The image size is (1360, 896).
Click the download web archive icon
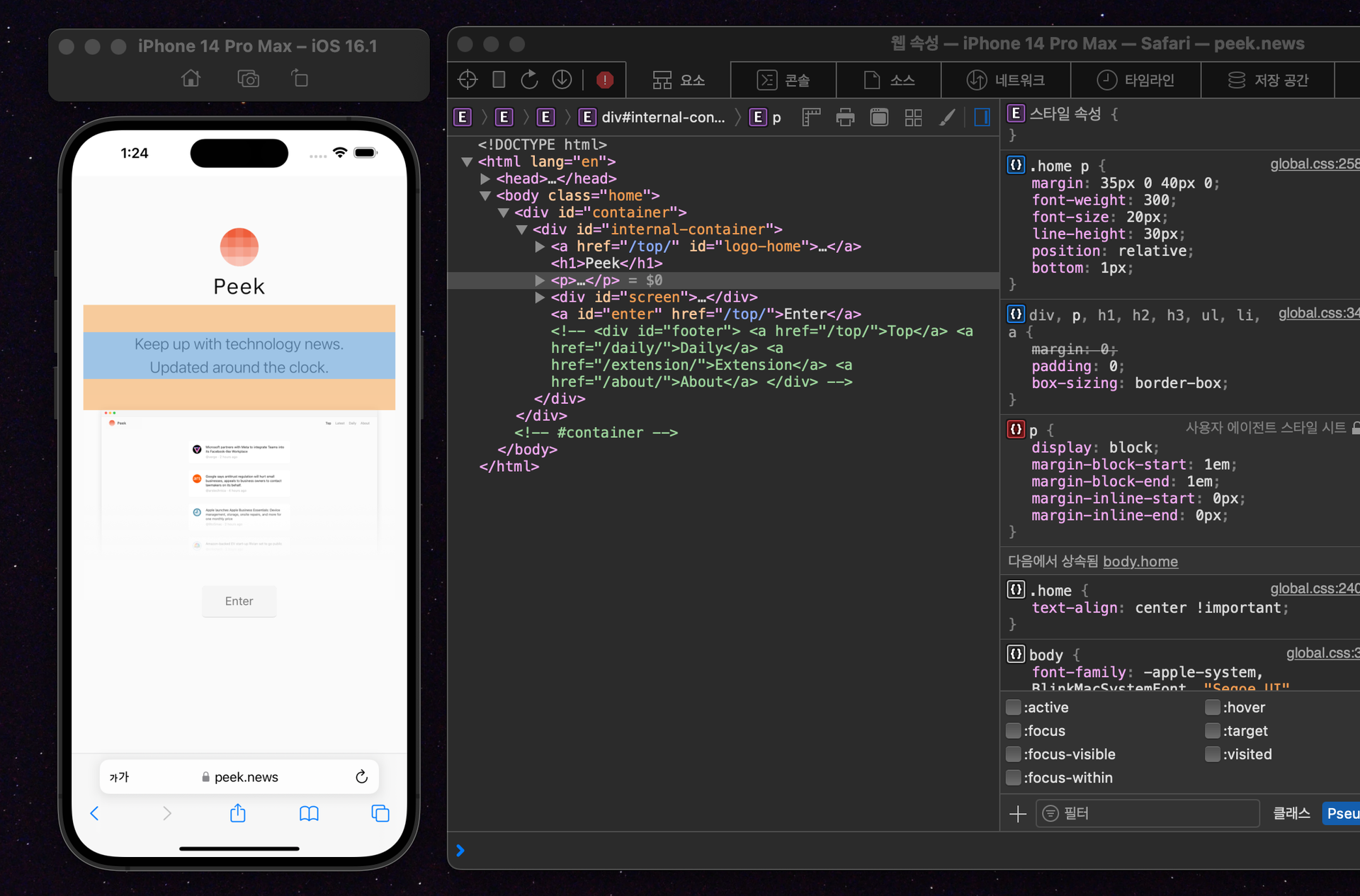(562, 79)
